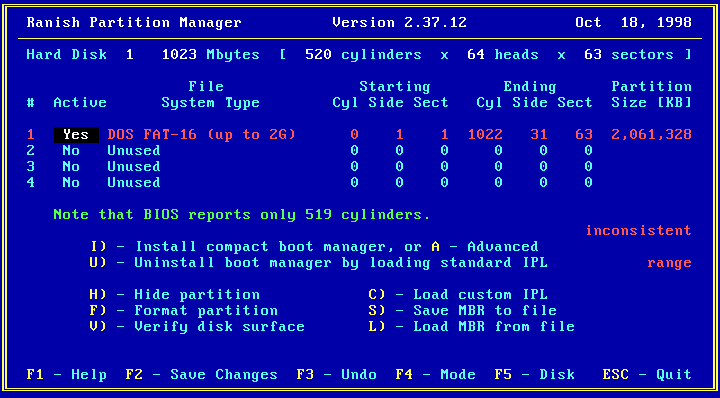Click 'Version 2.37.12' in the title line

pos(399,23)
